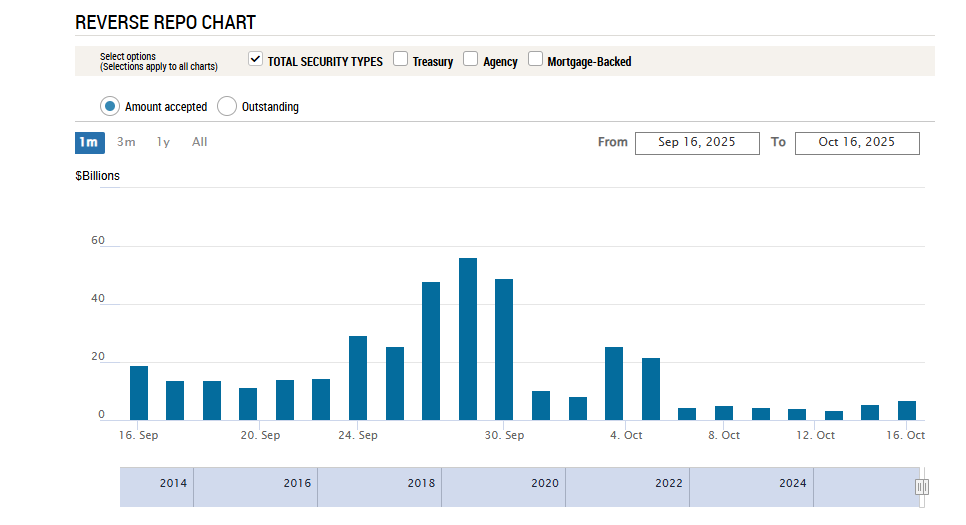Click the 4 Oct bar

pos(614,384)
